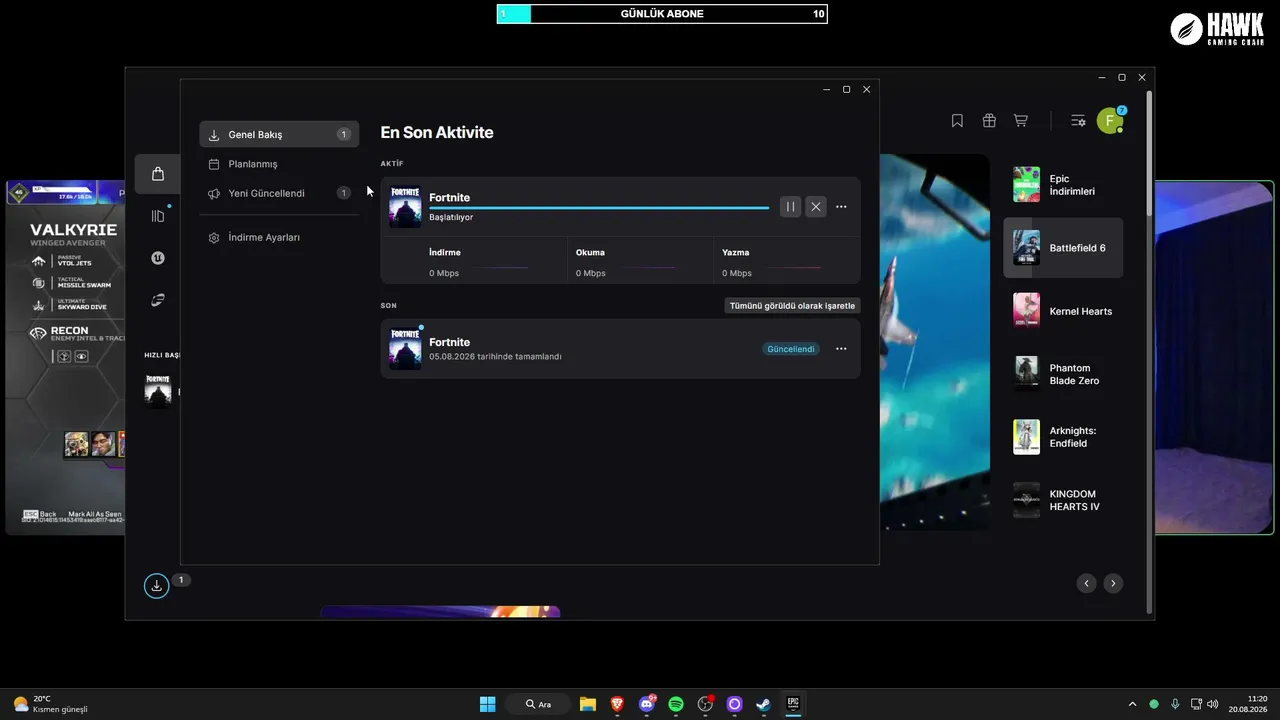Click the Güncellendi badge on completed Fortnite

pyautogui.click(x=791, y=349)
